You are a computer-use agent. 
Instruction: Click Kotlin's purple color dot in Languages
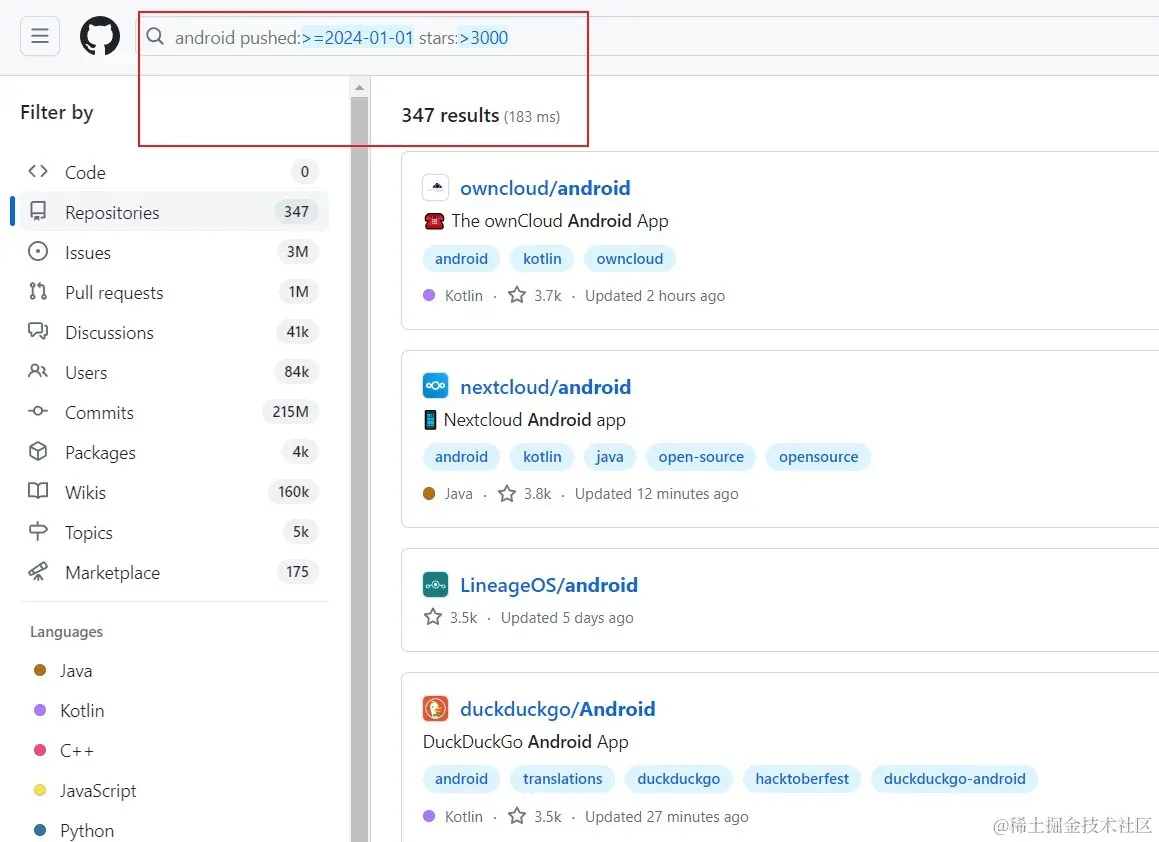pyautogui.click(x=40, y=710)
